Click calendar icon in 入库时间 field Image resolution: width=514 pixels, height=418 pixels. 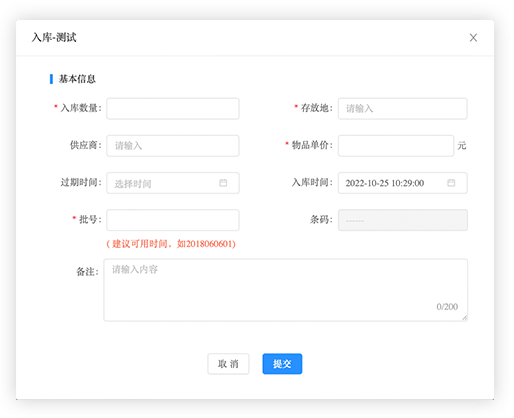(x=451, y=183)
